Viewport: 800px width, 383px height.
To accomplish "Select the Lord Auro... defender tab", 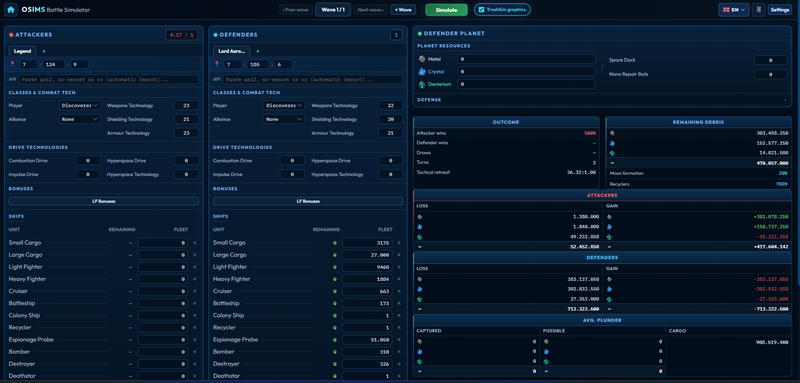I will click(x=232, y=51).
